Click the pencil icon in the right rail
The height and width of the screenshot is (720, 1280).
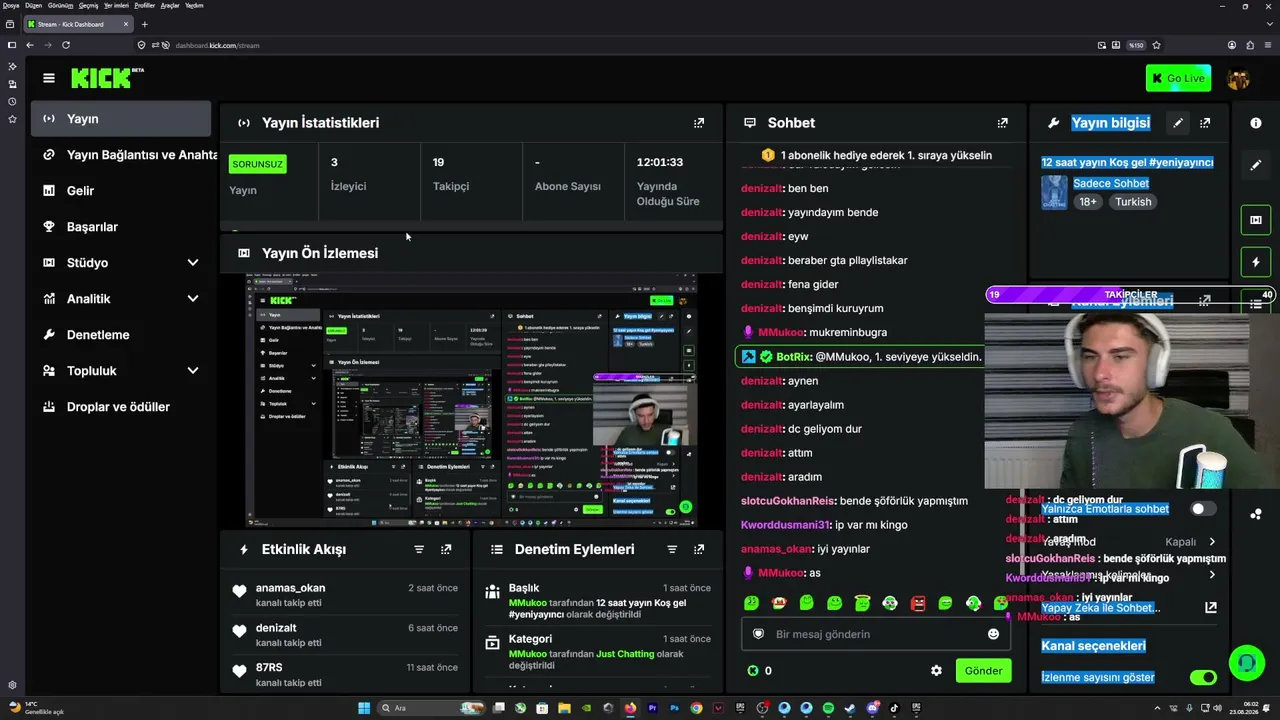pyautogui.click(x=1256, y=165)
